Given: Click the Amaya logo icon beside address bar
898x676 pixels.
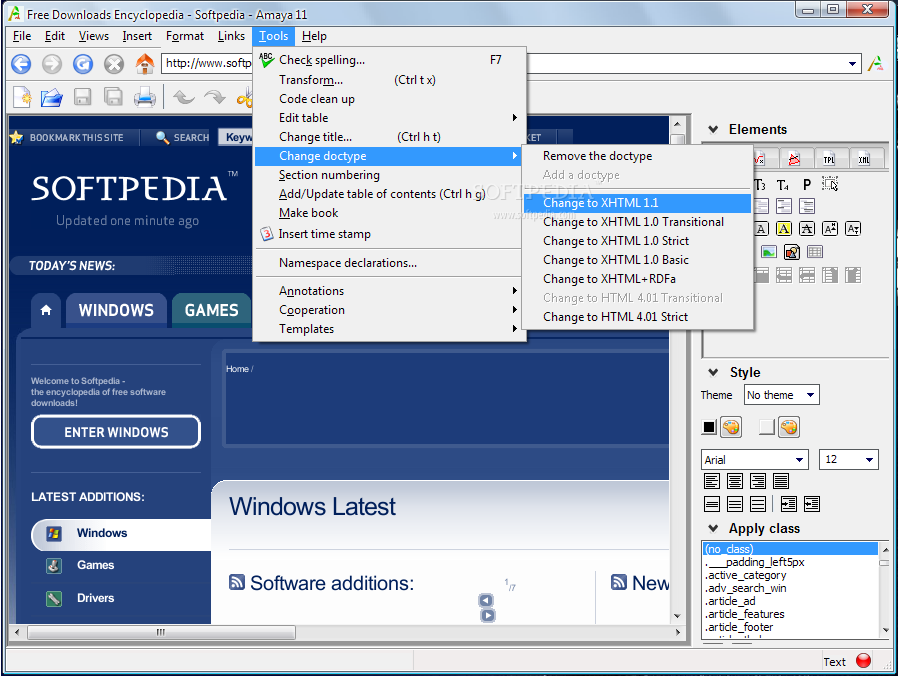Looking at the screenshot, I should tap(875, 64).
